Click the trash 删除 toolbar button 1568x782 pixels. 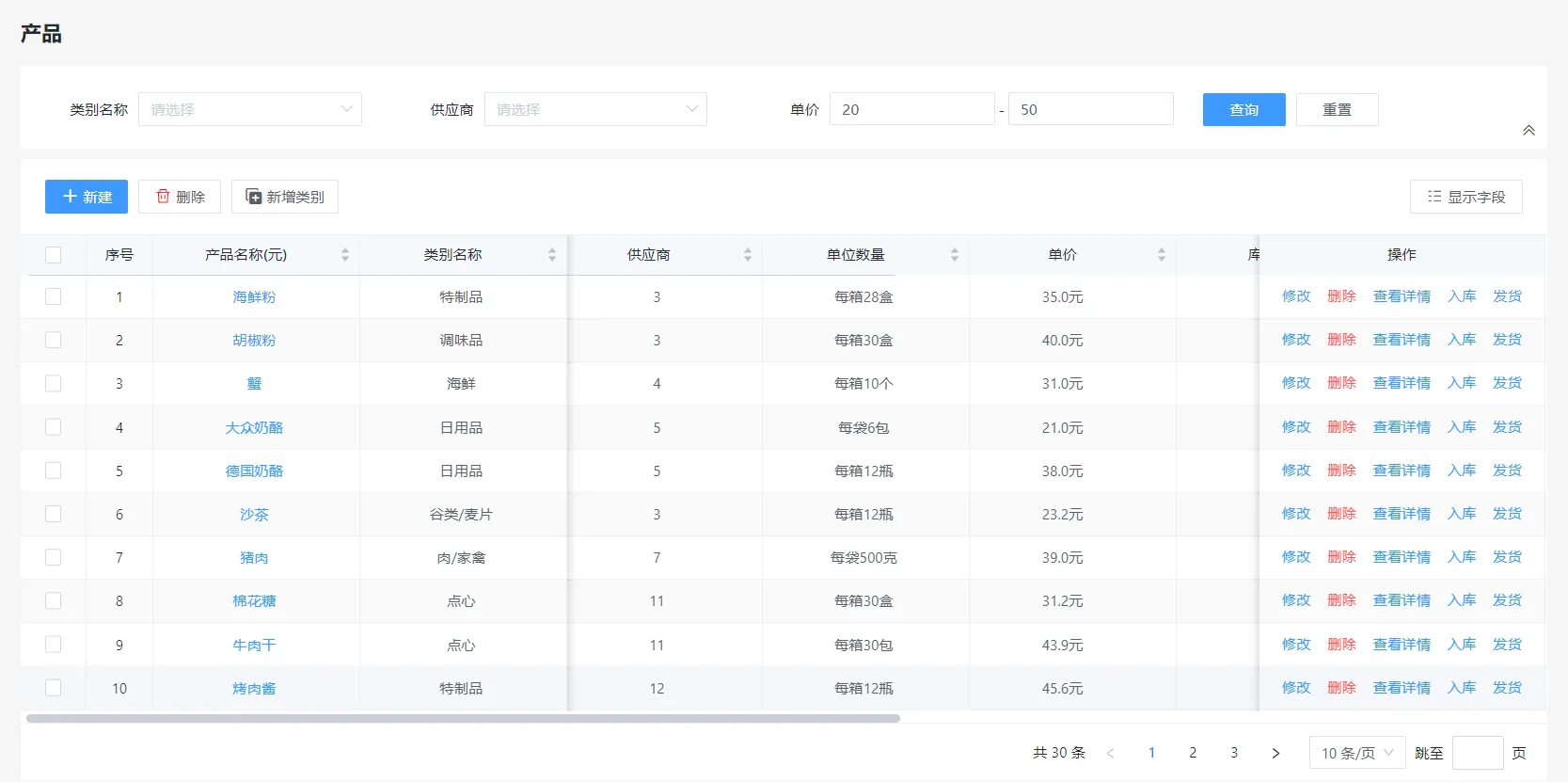pos(180,197)
